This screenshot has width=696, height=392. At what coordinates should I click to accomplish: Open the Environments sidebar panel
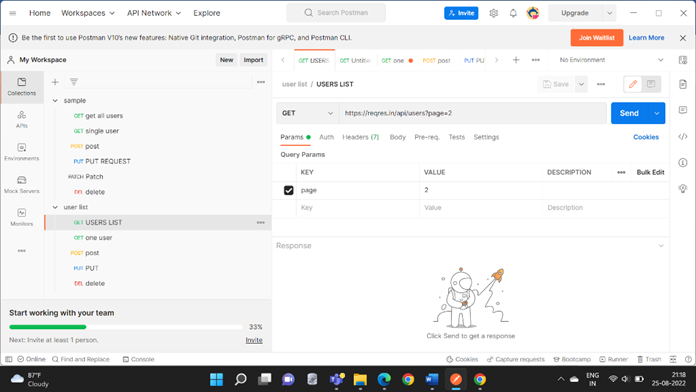(22, 152)
